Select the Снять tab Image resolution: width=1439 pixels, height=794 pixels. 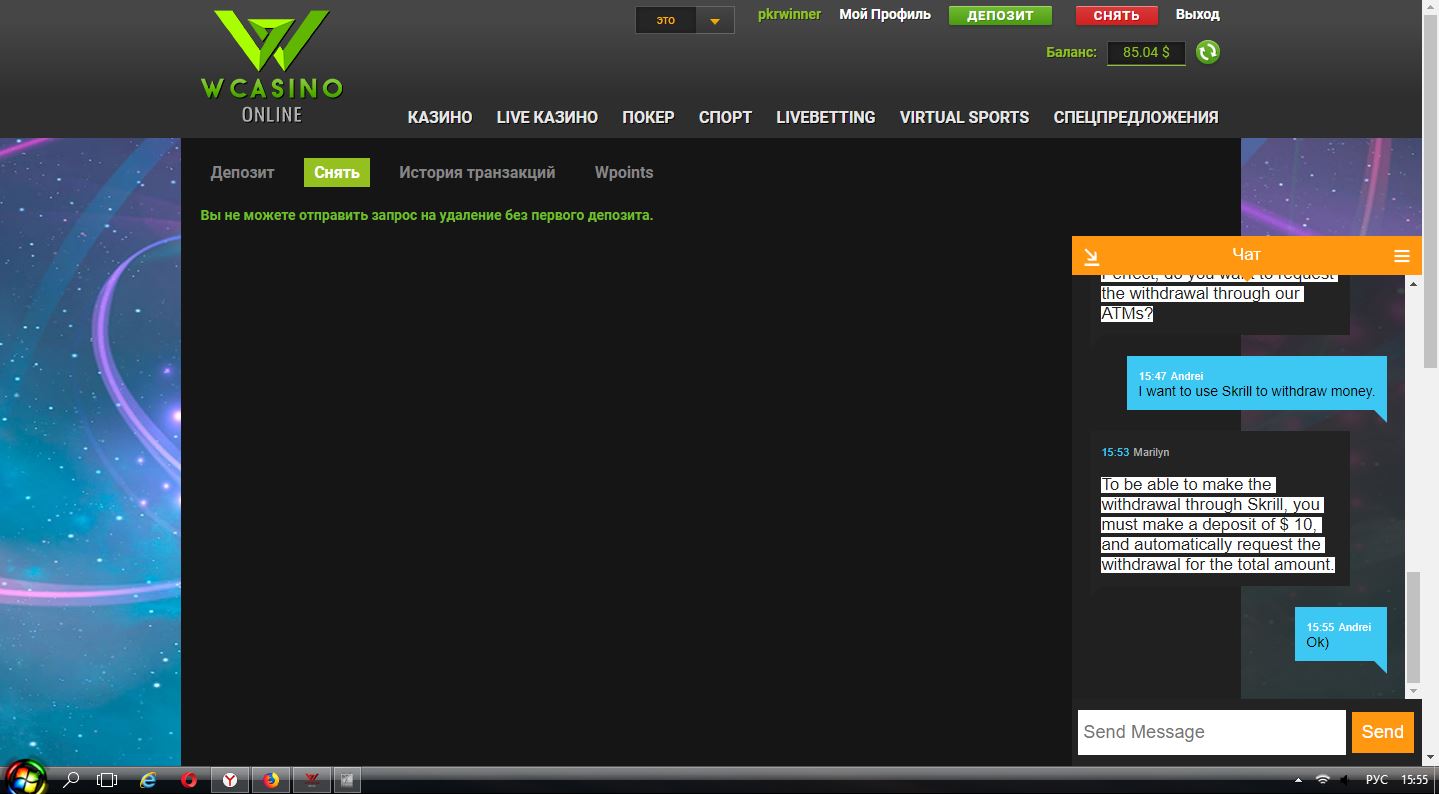(x=337, y=172)
